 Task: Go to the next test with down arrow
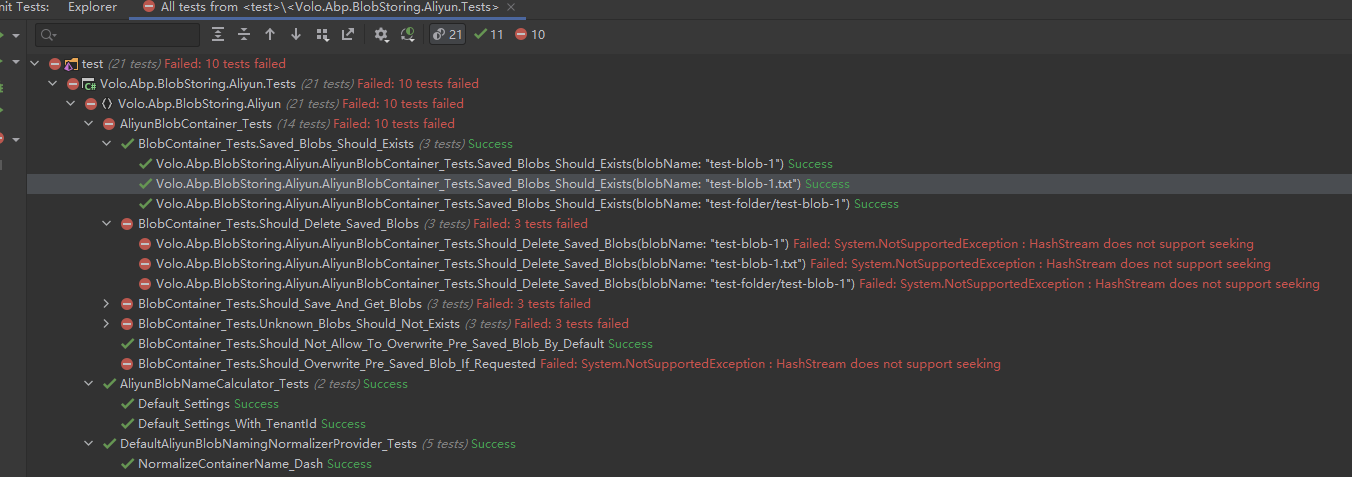296,35
